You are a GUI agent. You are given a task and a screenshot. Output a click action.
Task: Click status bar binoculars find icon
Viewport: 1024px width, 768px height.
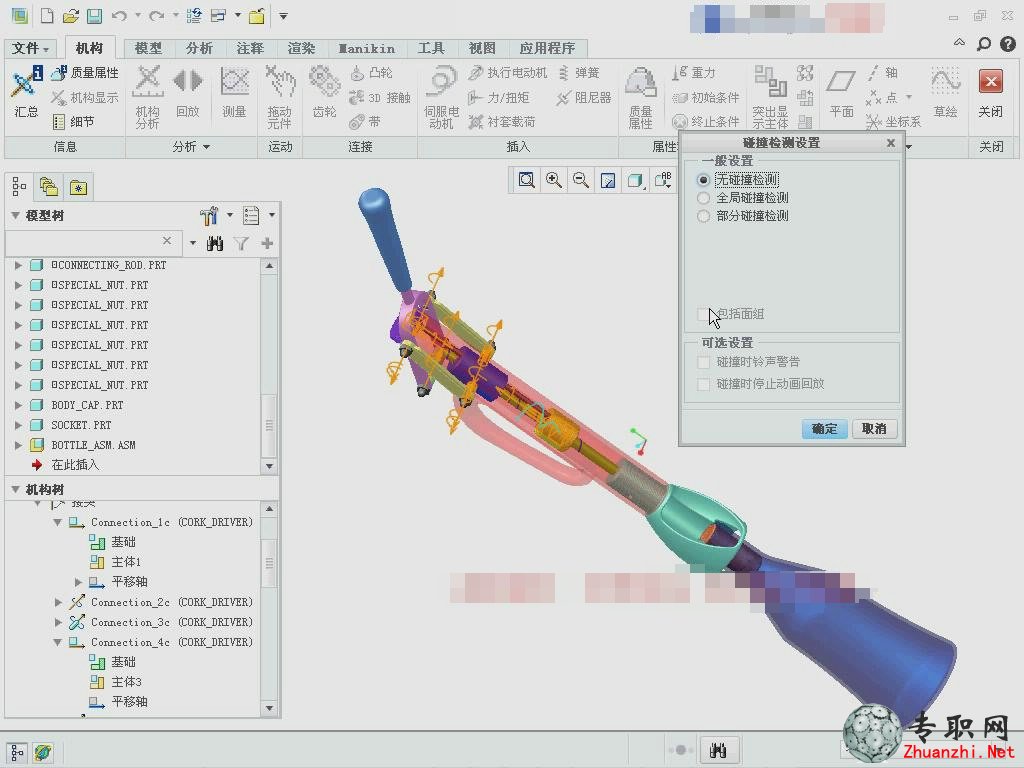point(718,750)
